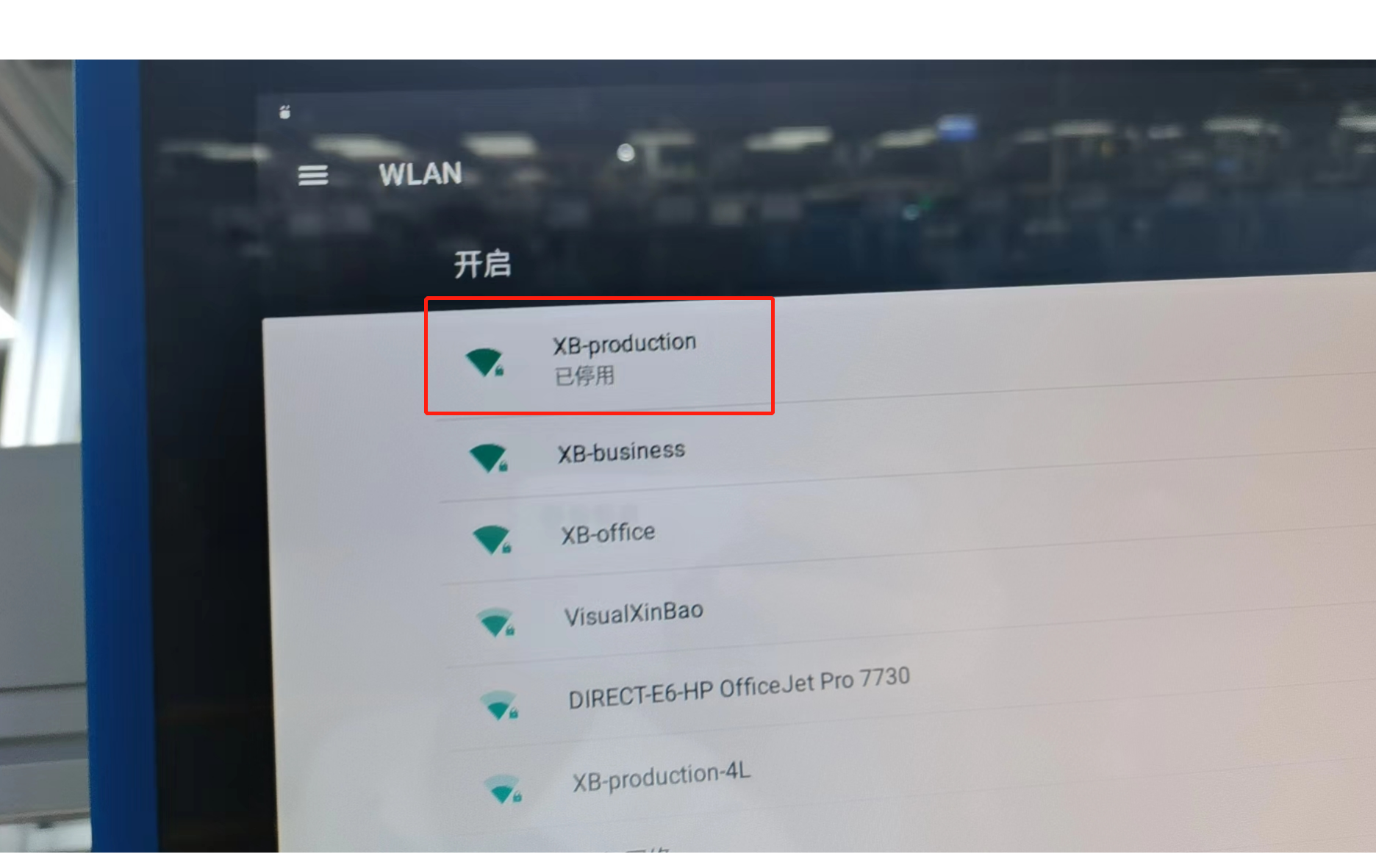This screenshot has width=1376, height=868.
Task: Pick the XB-production-4L network name
Action: pyautogui.click(x=662, y=776)
